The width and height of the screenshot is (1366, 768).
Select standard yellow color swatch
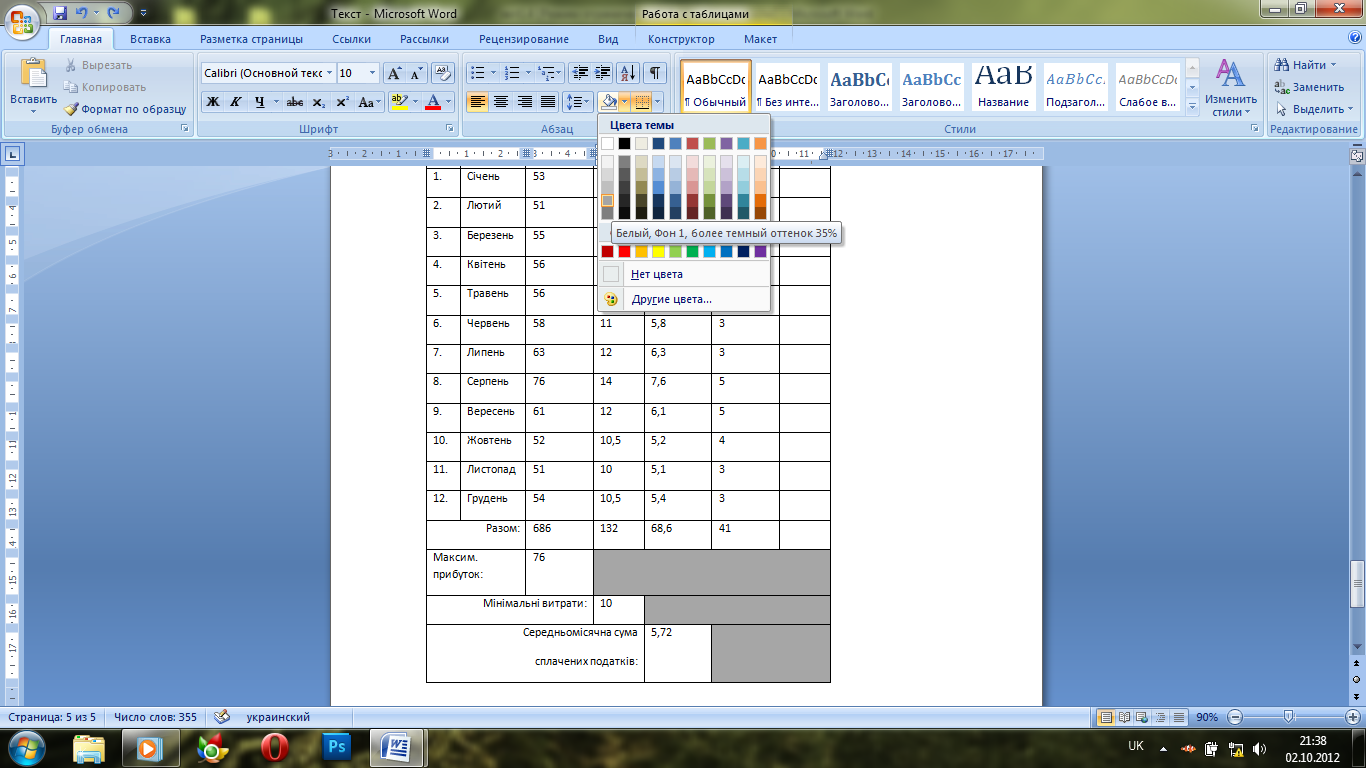coord(658,251)
